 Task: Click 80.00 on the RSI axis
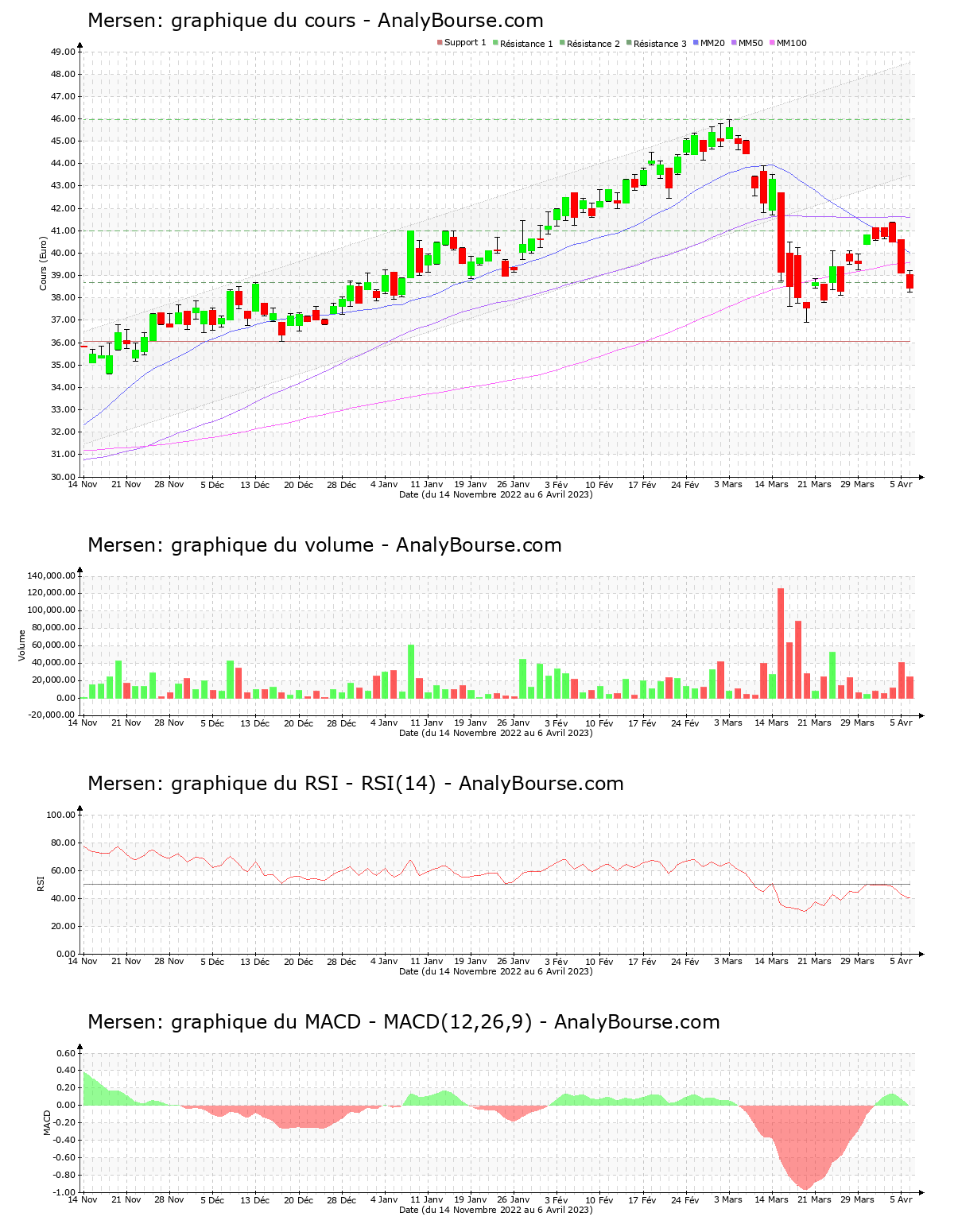[63, 843]
